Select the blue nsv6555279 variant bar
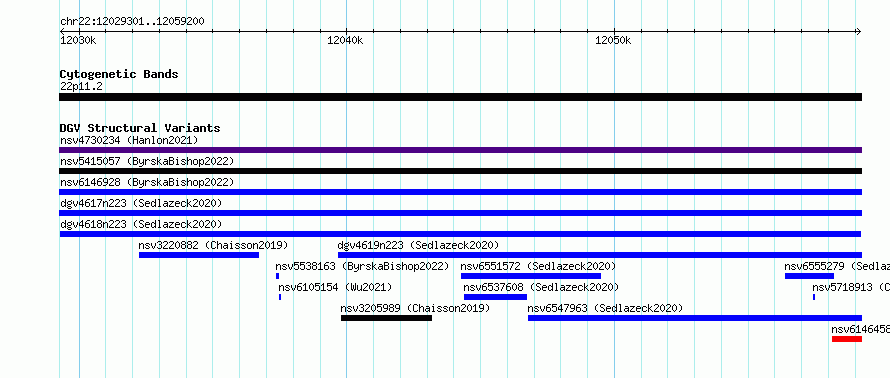890x378 pixels. 809,276
